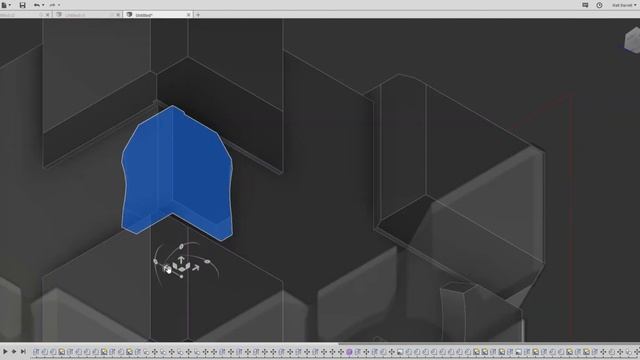
Task: Open the clock job history icon
Action: pos(599,5)
